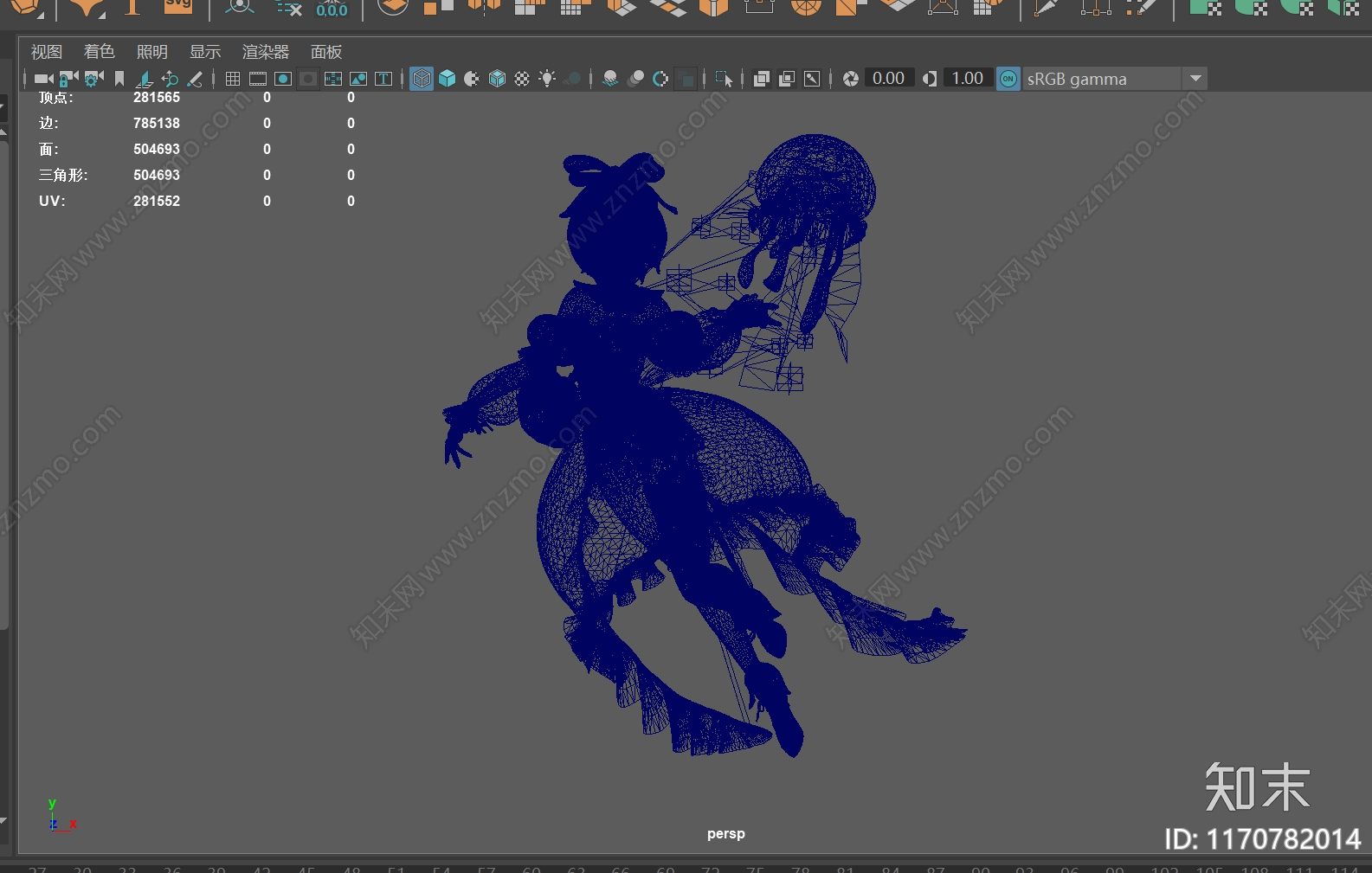Open the 渲染器 (Renderer) panel menu

pyautogui.click(x=266, y=52)
